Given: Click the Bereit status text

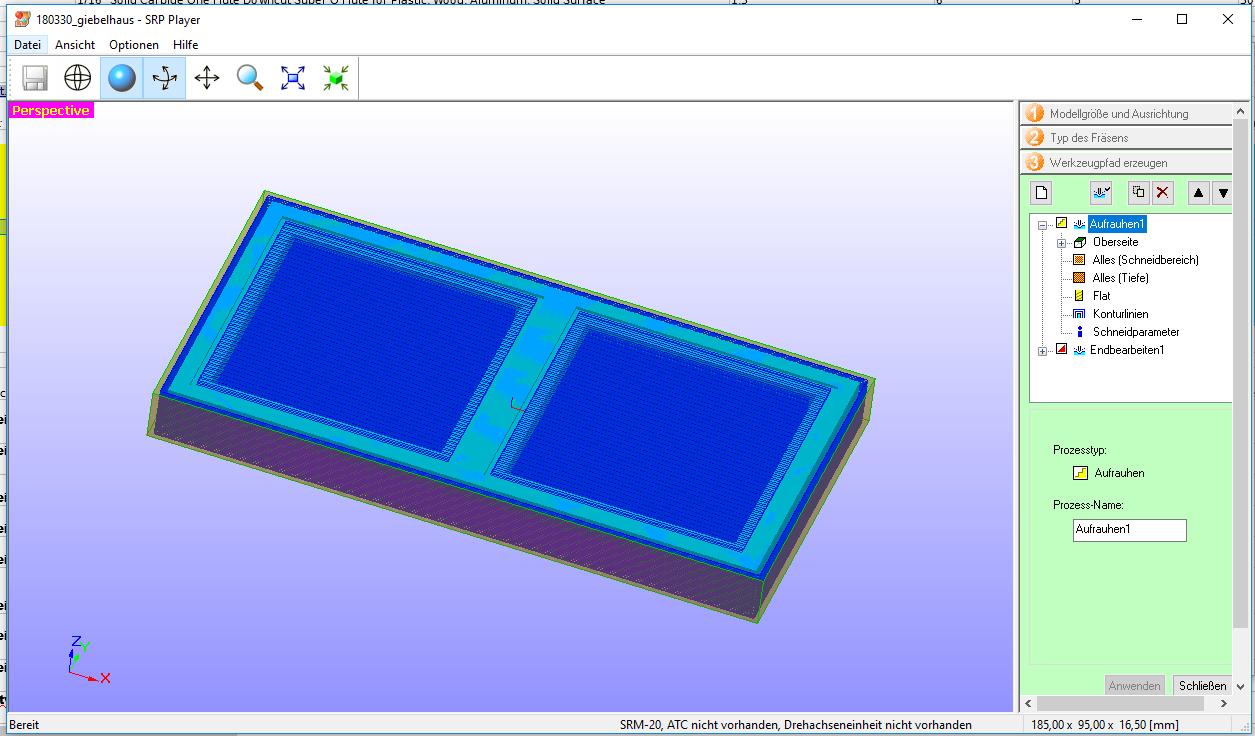Looking at the screenshot, I should (x=24, y=725).
